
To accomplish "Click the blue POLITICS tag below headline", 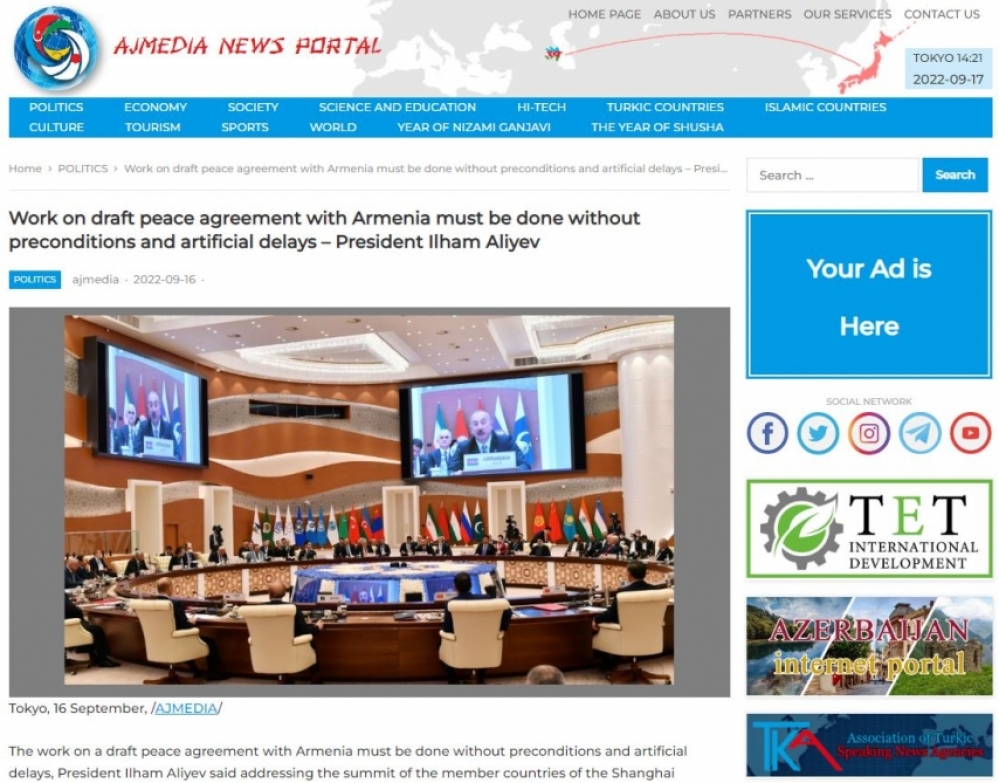I will [35, 279].
